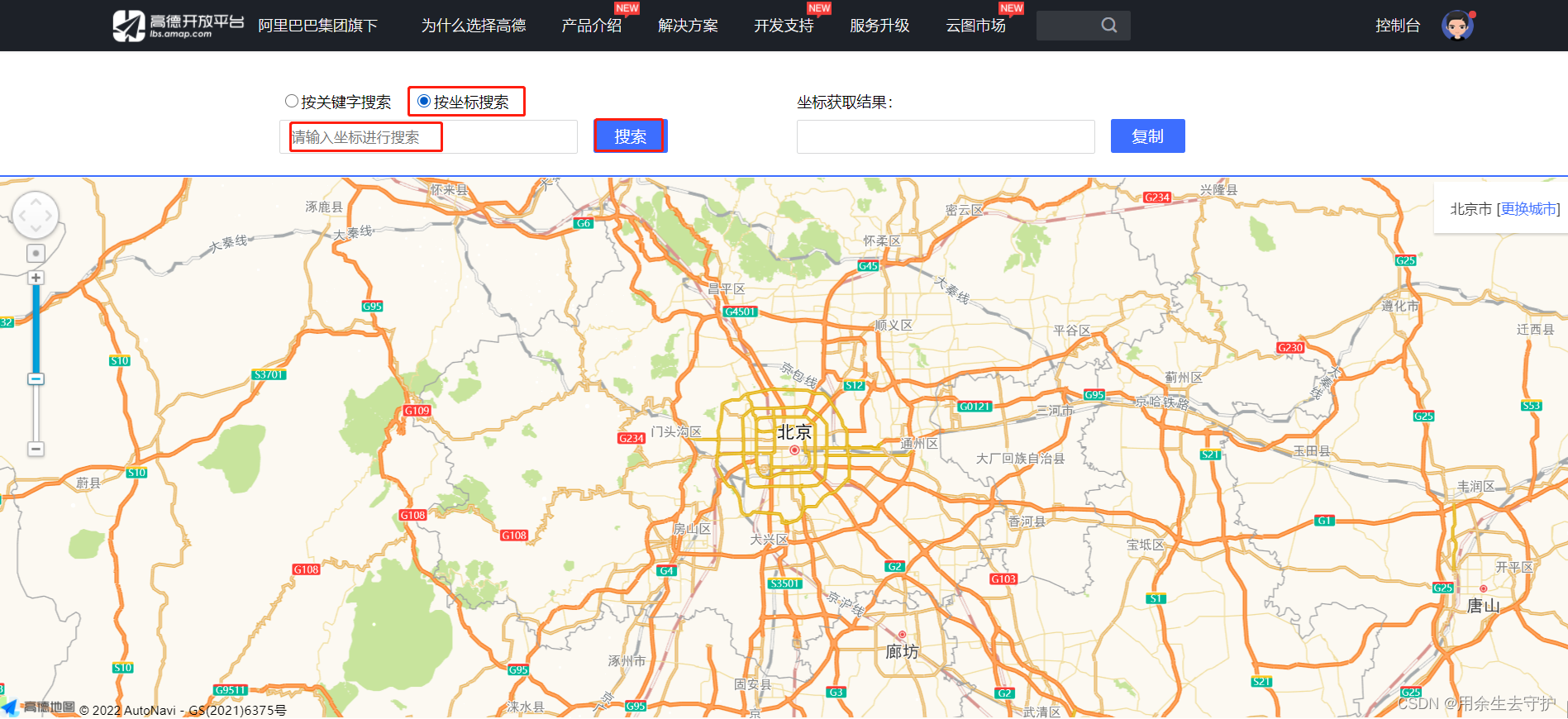Click the 房山区 map label
1568x719 pixels.
692,529
